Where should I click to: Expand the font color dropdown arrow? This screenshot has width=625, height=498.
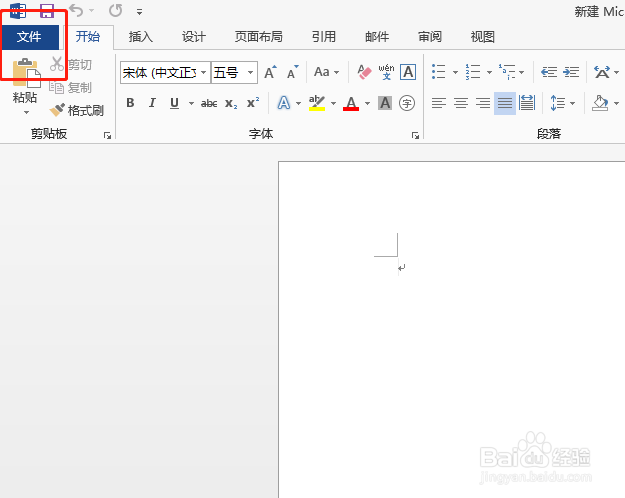367,104
